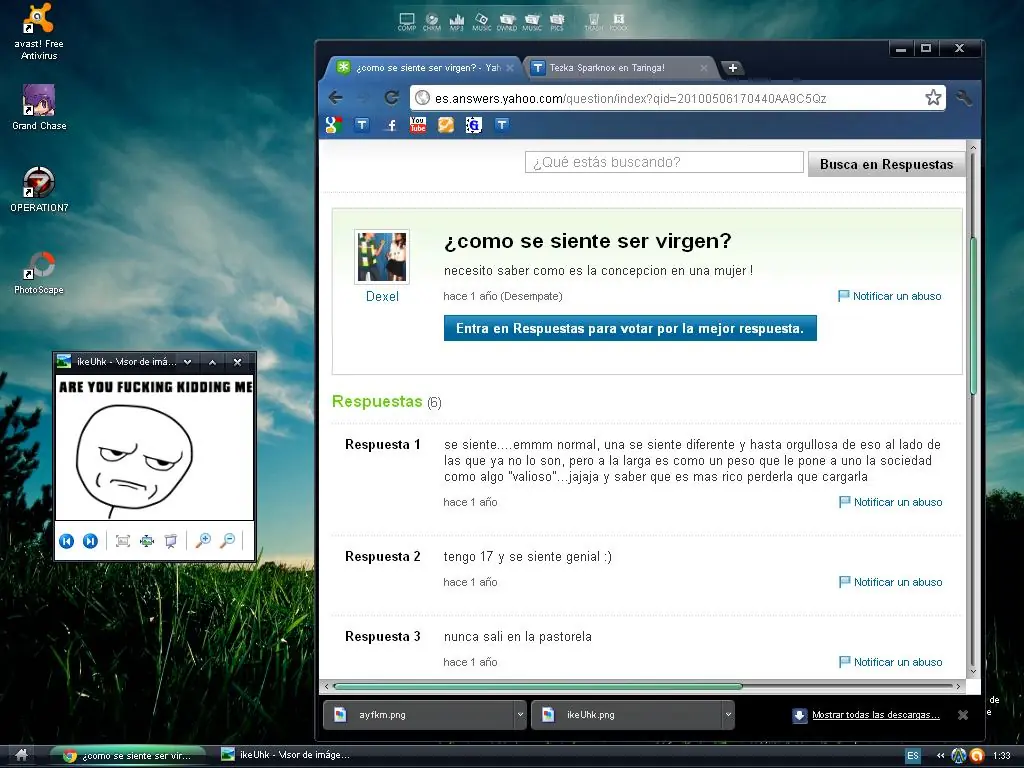The width and height of the screenshot is (1024, 768).
Task: Click the ES language indicator in tray
Action: click(912, 756)
